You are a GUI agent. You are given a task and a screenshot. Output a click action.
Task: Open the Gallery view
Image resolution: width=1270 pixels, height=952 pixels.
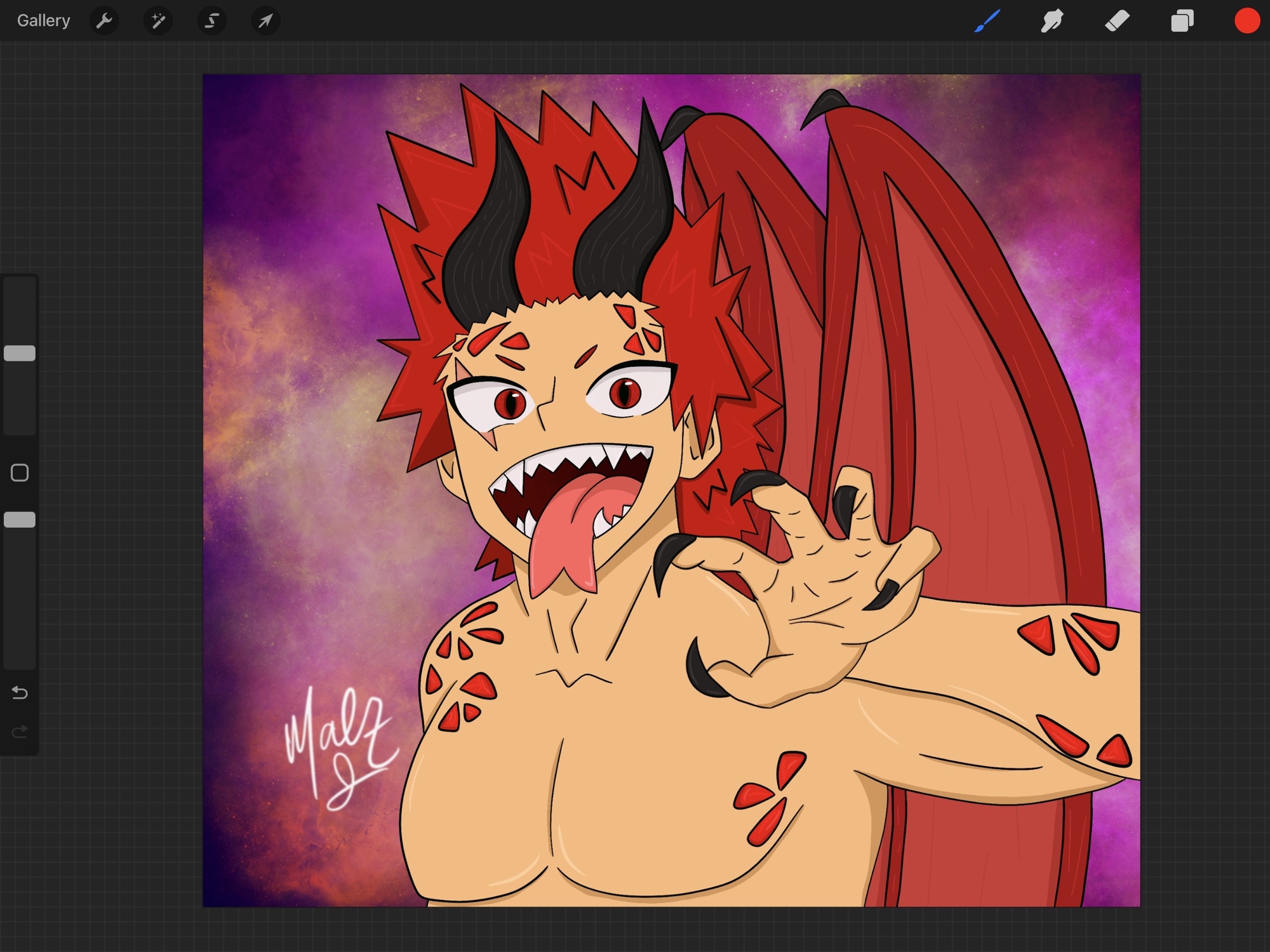pos(43,21)
